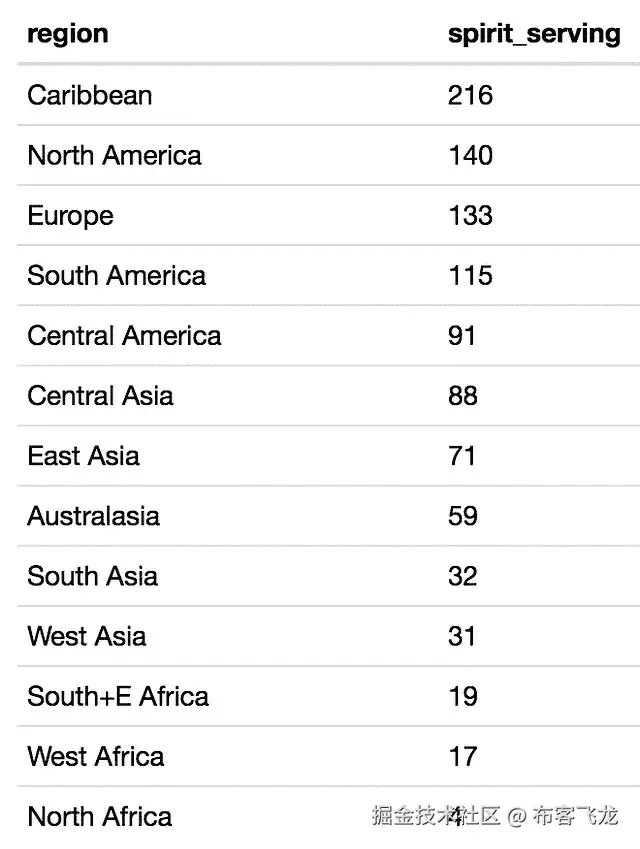The image size is (640, 849).
Task: Select the Australasia region cell
Action: click(x=93, y=516)
